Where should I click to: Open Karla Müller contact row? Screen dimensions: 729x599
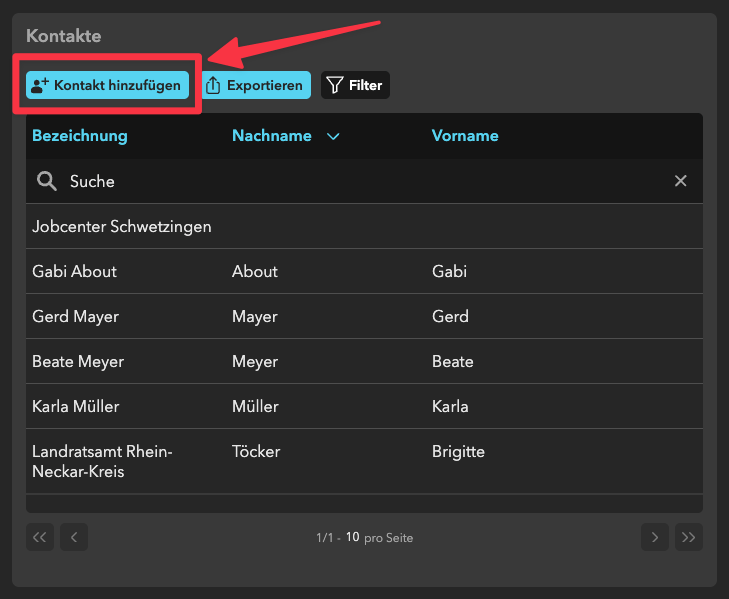76,406
